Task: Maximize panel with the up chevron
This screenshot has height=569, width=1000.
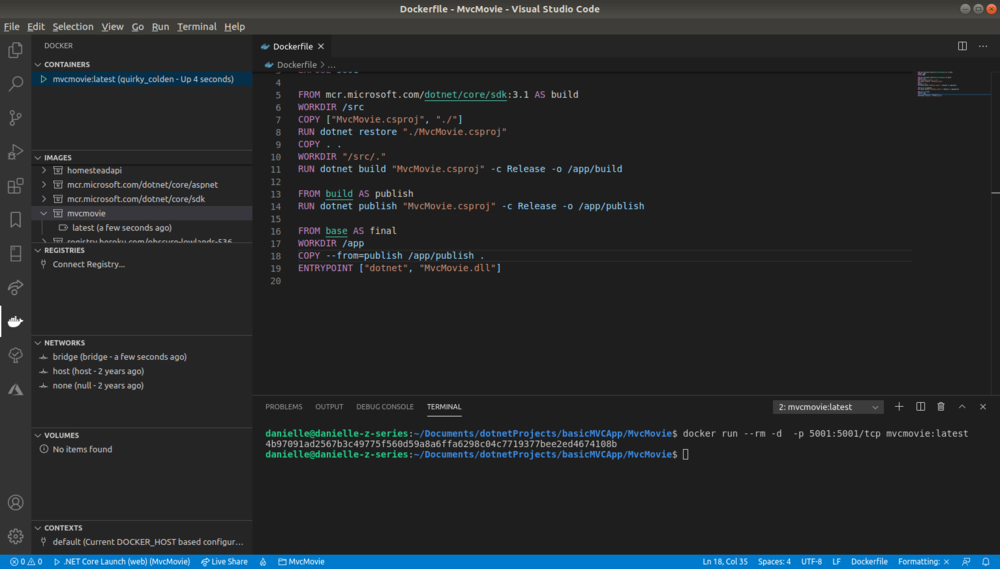Action: [x=962, y=406]
